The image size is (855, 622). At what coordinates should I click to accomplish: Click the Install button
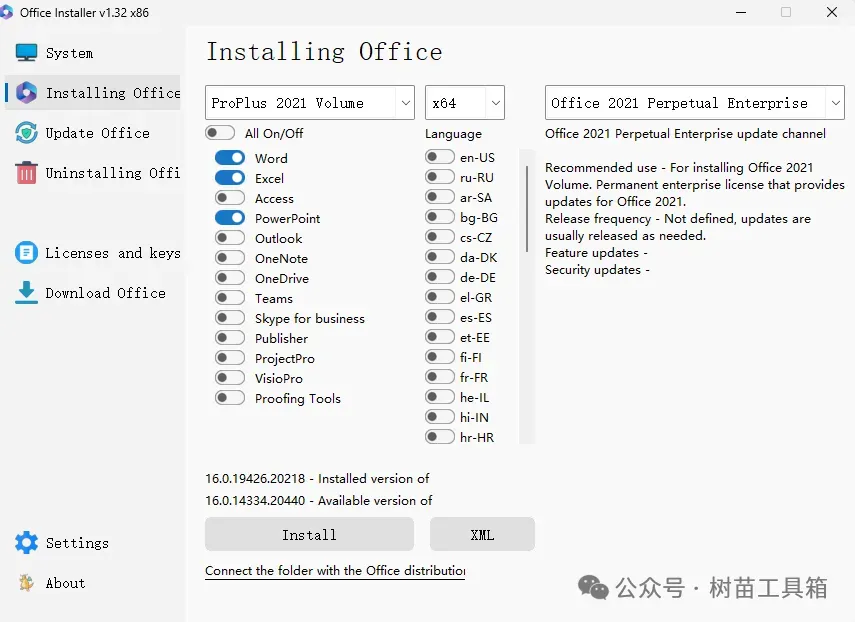pyautogui.click(x=309, y=534)
